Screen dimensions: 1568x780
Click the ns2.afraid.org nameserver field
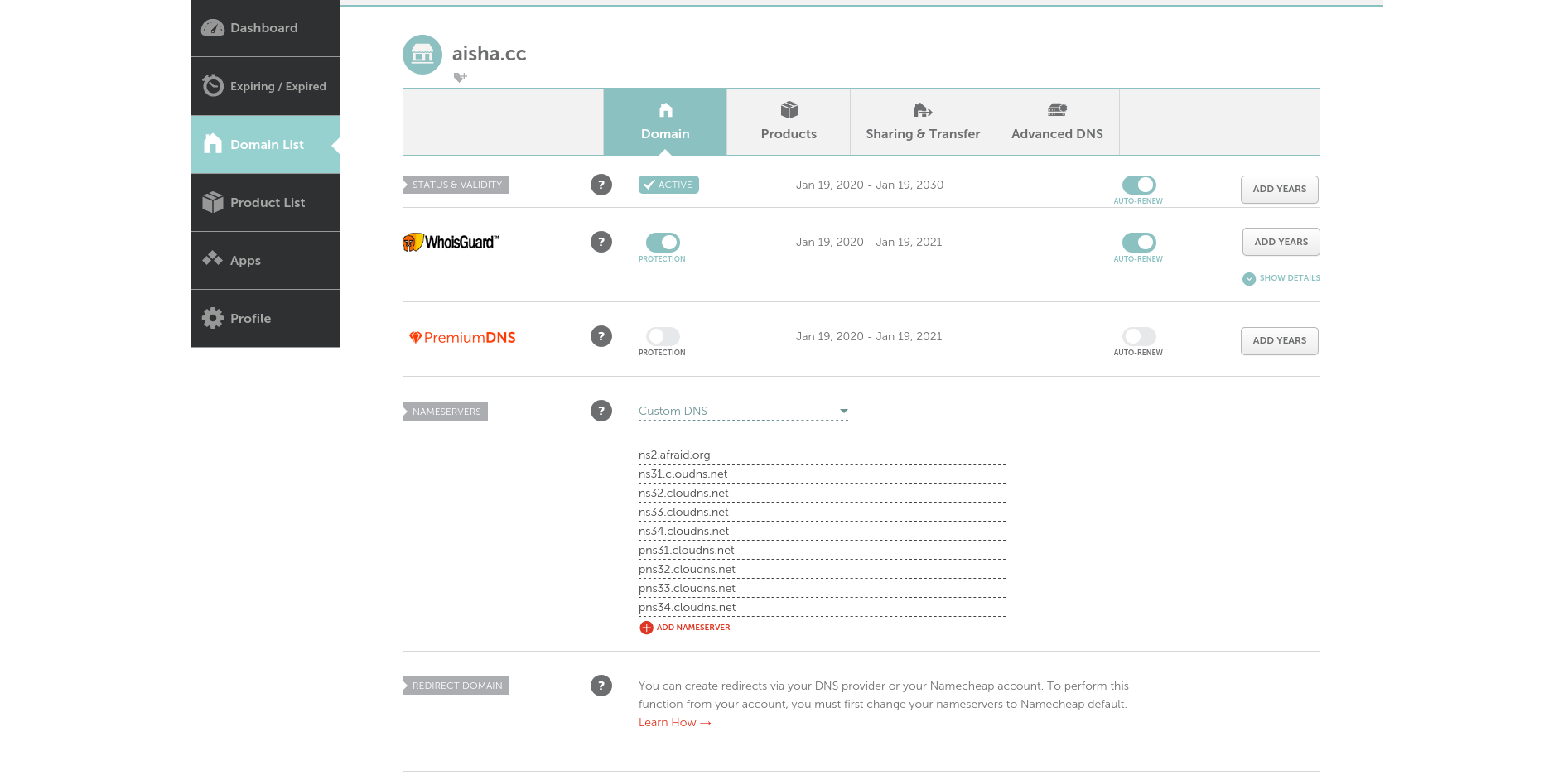[820, 455]
